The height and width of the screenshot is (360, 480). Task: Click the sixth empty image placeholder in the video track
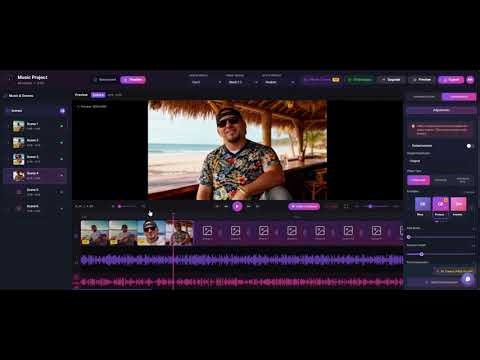(x=348, y=231)
